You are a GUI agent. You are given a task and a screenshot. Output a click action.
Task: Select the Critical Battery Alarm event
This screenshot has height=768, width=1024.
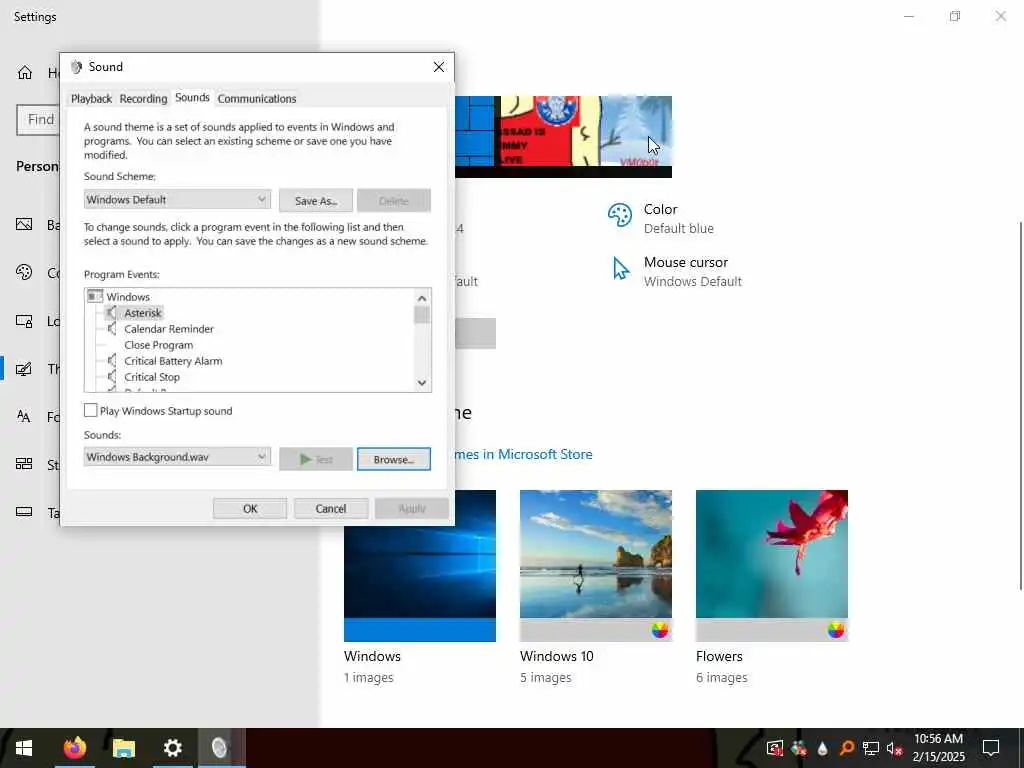click(173, 360)
